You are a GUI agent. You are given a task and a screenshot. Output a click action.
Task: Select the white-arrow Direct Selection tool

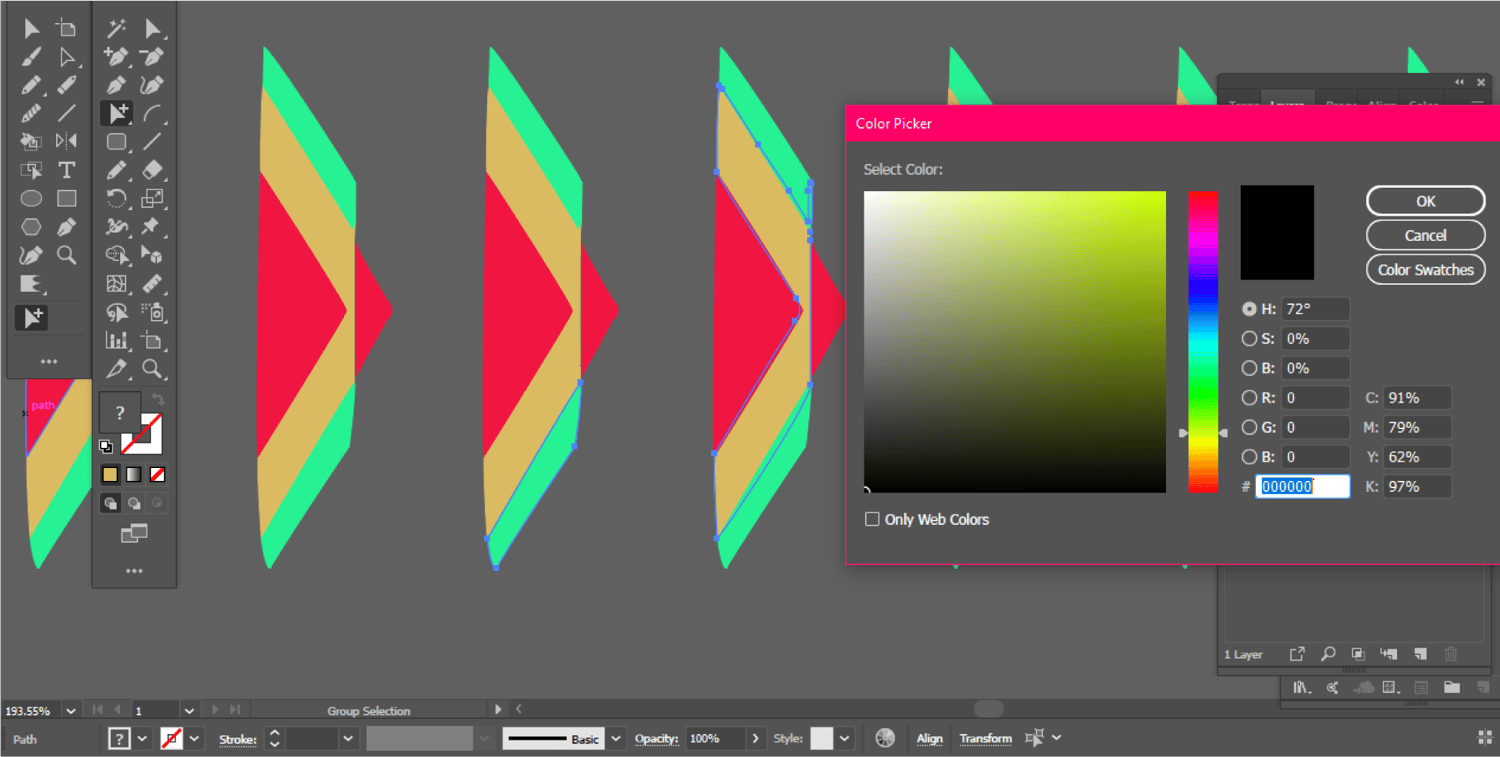[67, 57]
